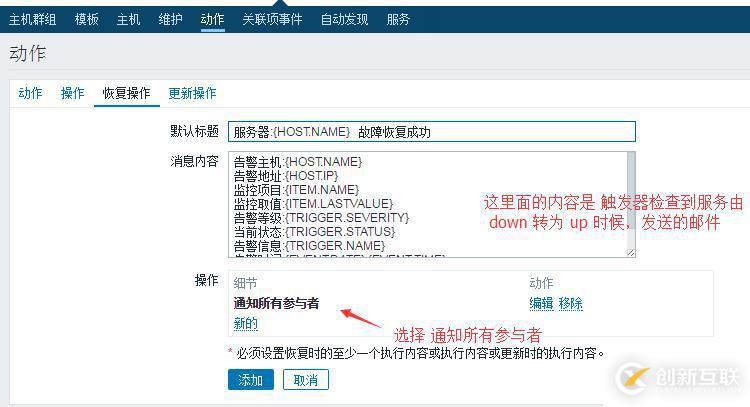Click the 编辑 link for 通知所有参与者
Viewport: 750px width, 407px height.
pyautogui.click(x=541, y=303)
